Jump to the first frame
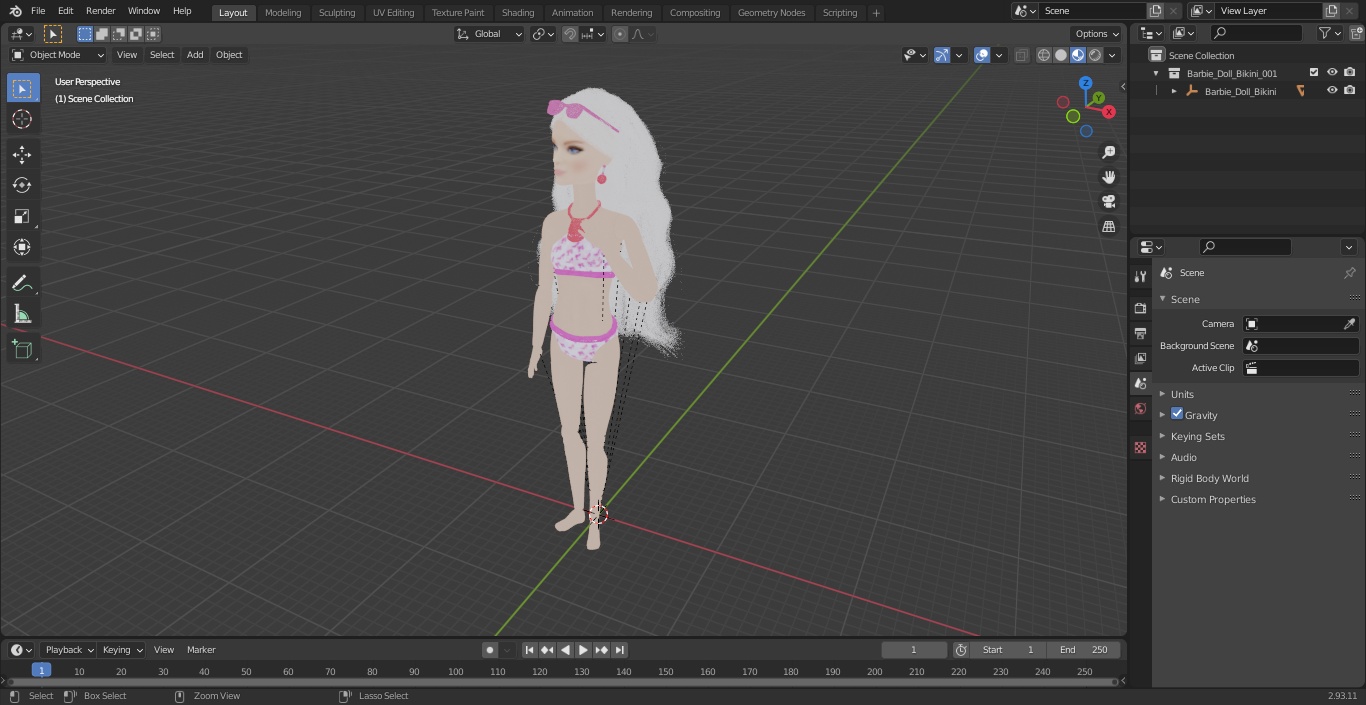1366x705 pixels. 529,650
